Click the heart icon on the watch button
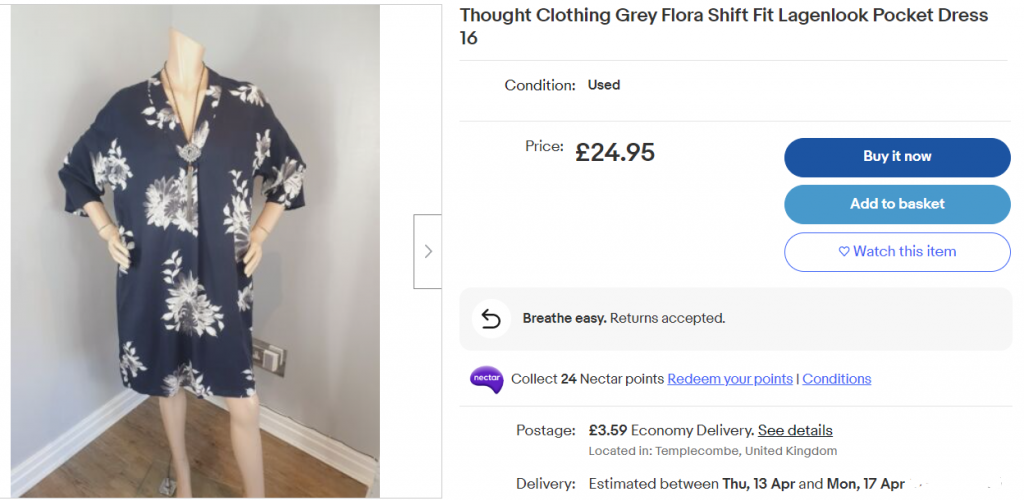The image size is (1024, 501). pos(843,252)
